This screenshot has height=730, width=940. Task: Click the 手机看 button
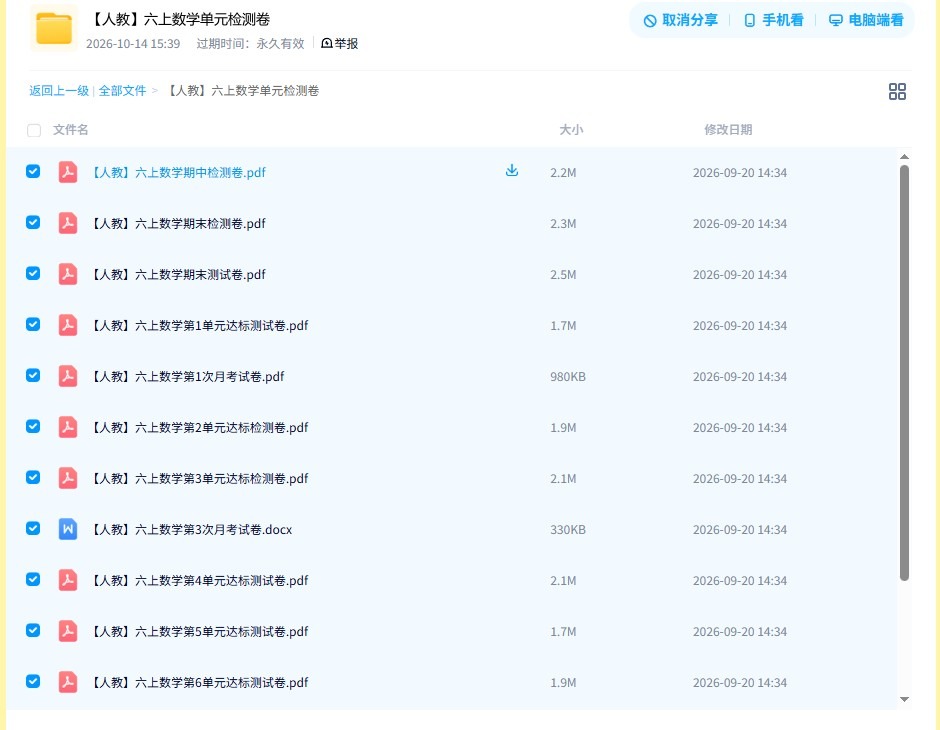773,20
